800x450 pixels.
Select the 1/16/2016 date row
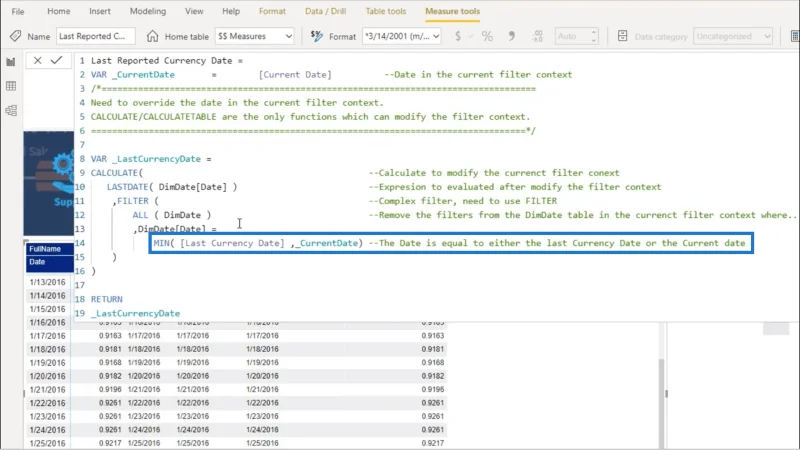coord(47,322)
